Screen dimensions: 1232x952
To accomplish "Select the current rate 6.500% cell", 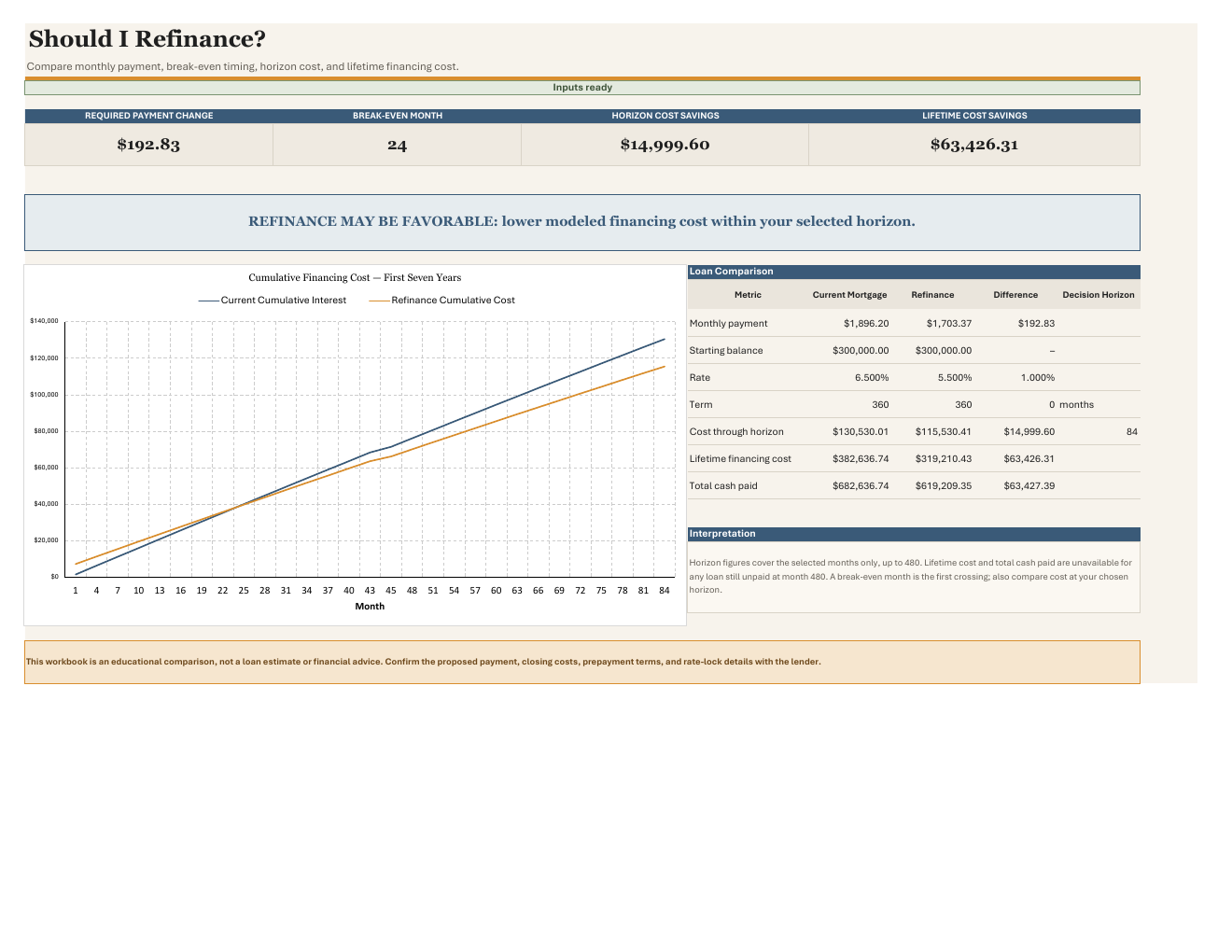I will (850, 378).
